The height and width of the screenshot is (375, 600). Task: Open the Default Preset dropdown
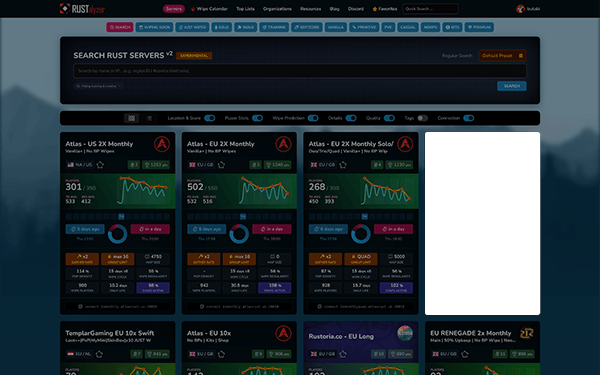pyautogui.click(x=502, y=56)
